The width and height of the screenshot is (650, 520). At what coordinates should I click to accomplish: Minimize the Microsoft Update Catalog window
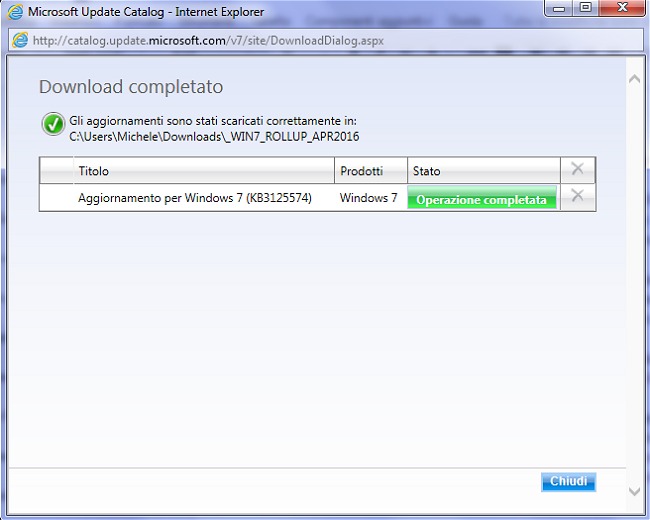point(558,8)
